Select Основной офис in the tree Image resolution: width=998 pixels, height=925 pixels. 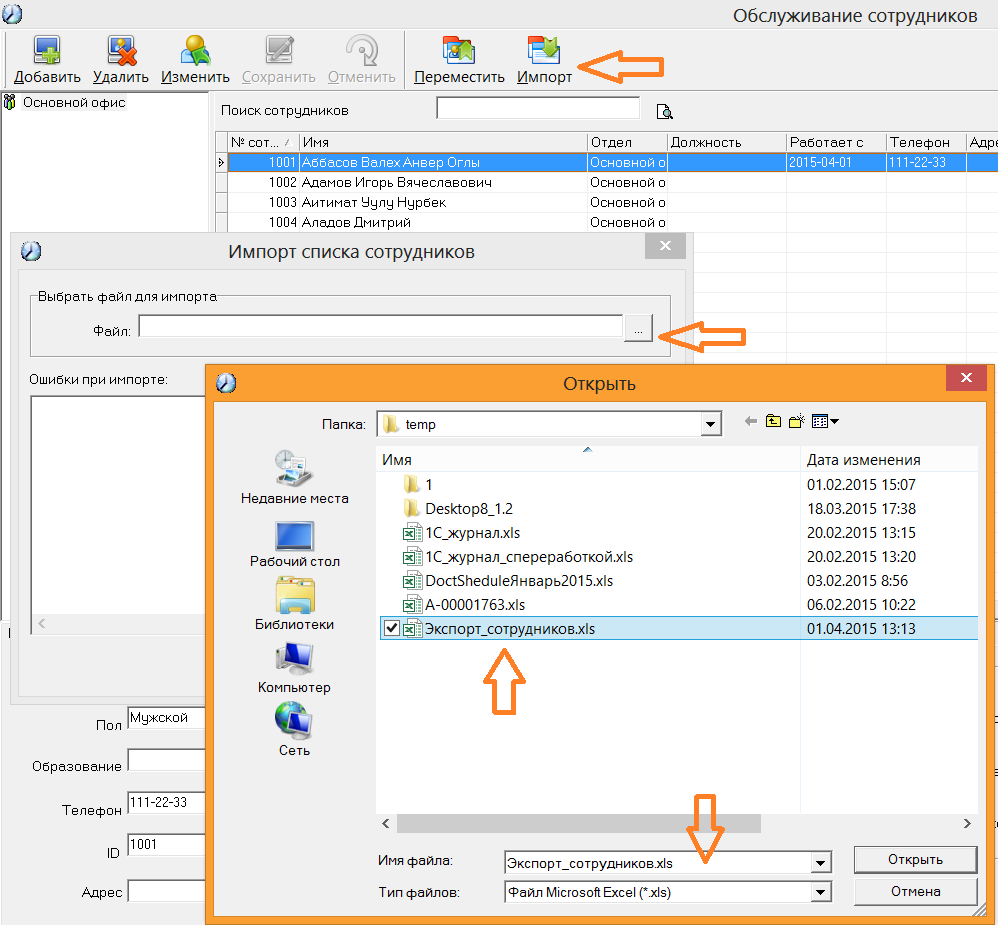[x=74, y=102]
